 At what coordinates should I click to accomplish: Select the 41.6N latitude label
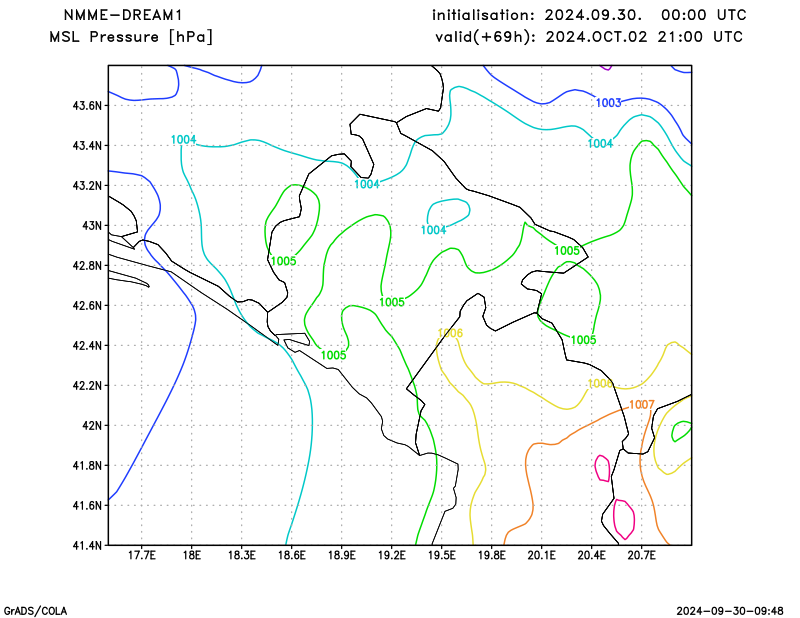(x=87, y=506)
